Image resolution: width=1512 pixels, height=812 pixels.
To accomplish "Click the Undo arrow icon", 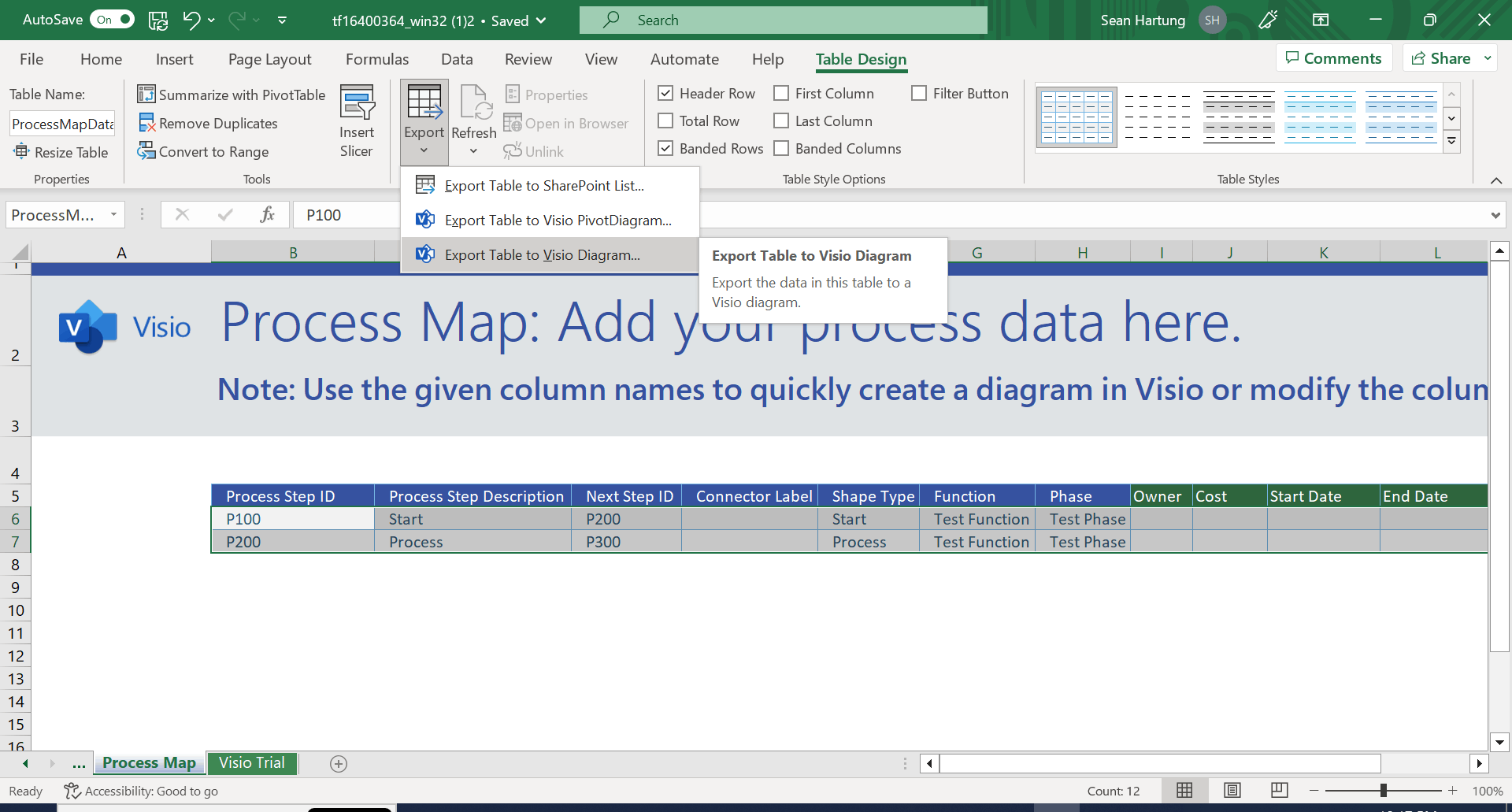I will [191, 20].
